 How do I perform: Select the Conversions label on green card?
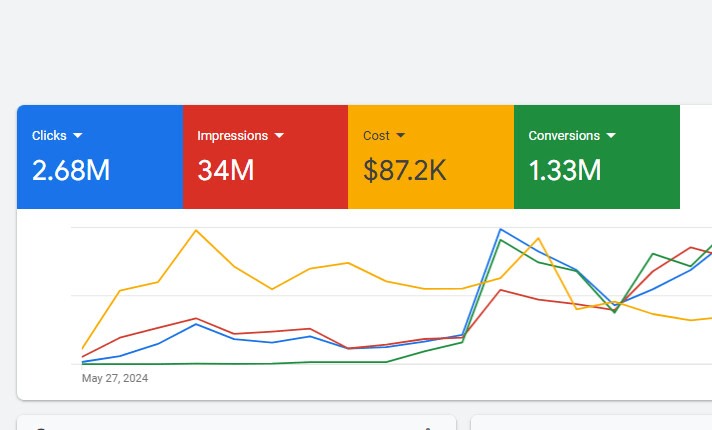click(x=563, y=135)
